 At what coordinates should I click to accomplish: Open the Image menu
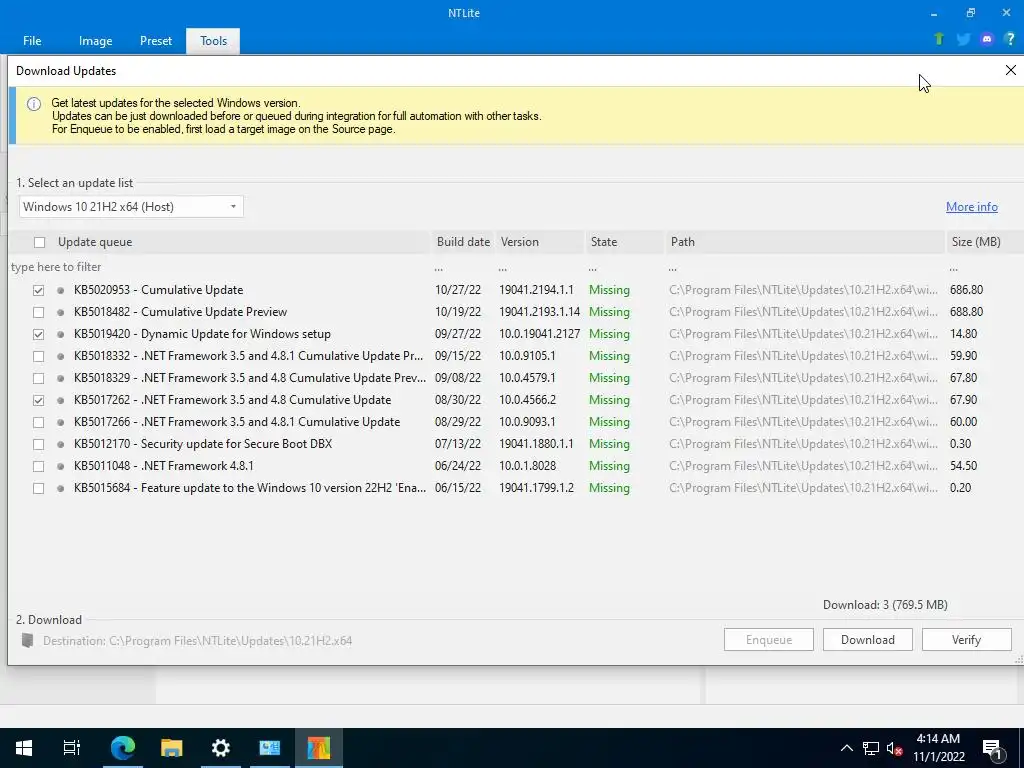coord(95,40)
